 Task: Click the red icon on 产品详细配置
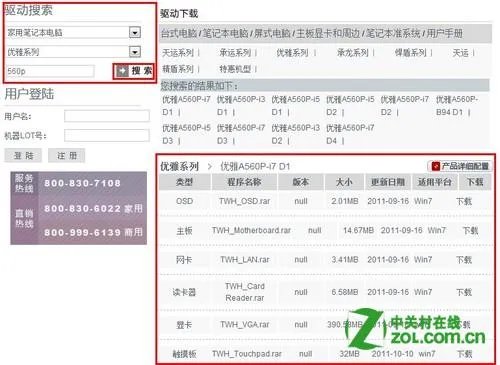click(435, 166)
